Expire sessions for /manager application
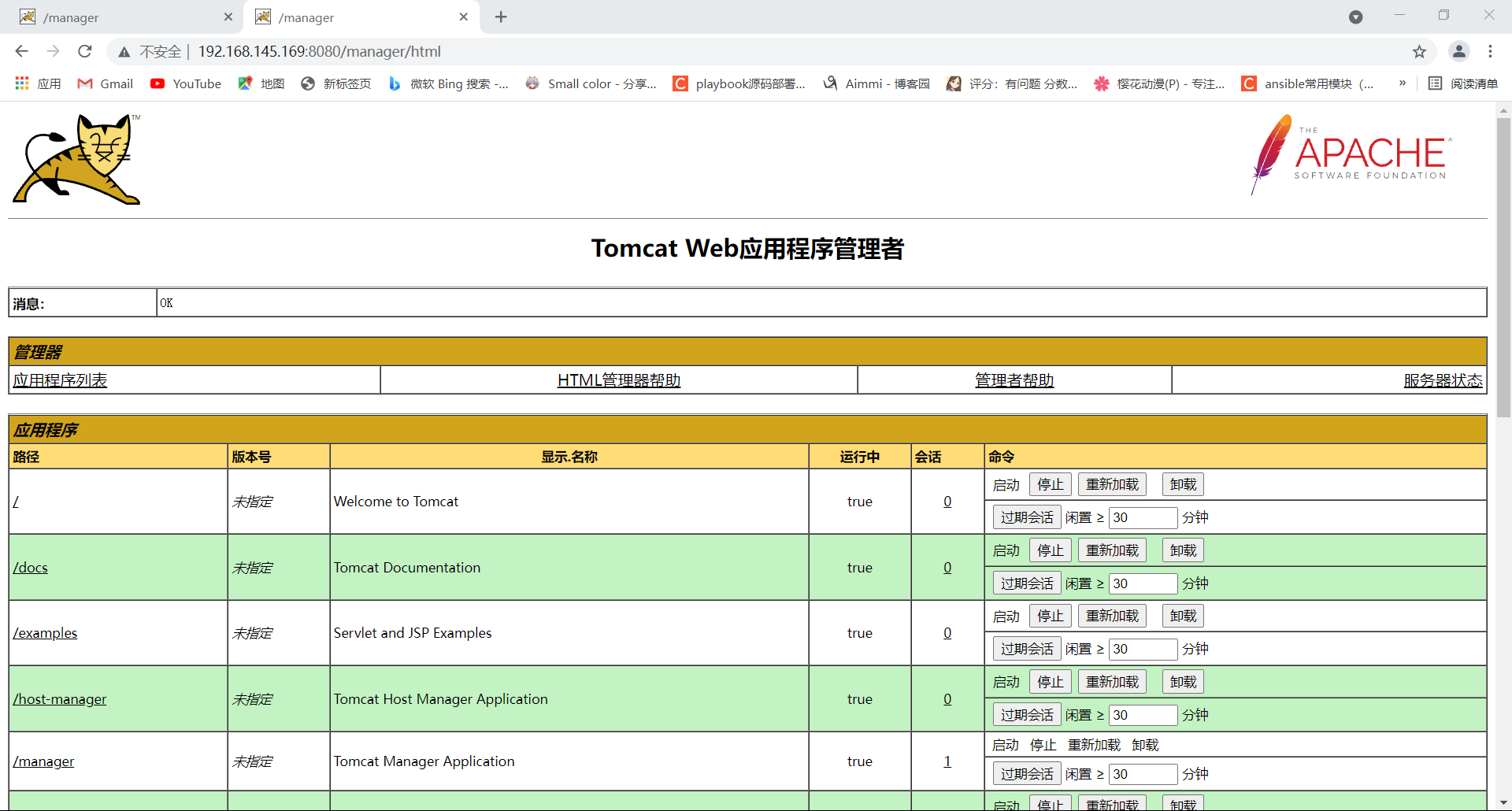Screen dimensions: 1512x811 [1027, 775]
